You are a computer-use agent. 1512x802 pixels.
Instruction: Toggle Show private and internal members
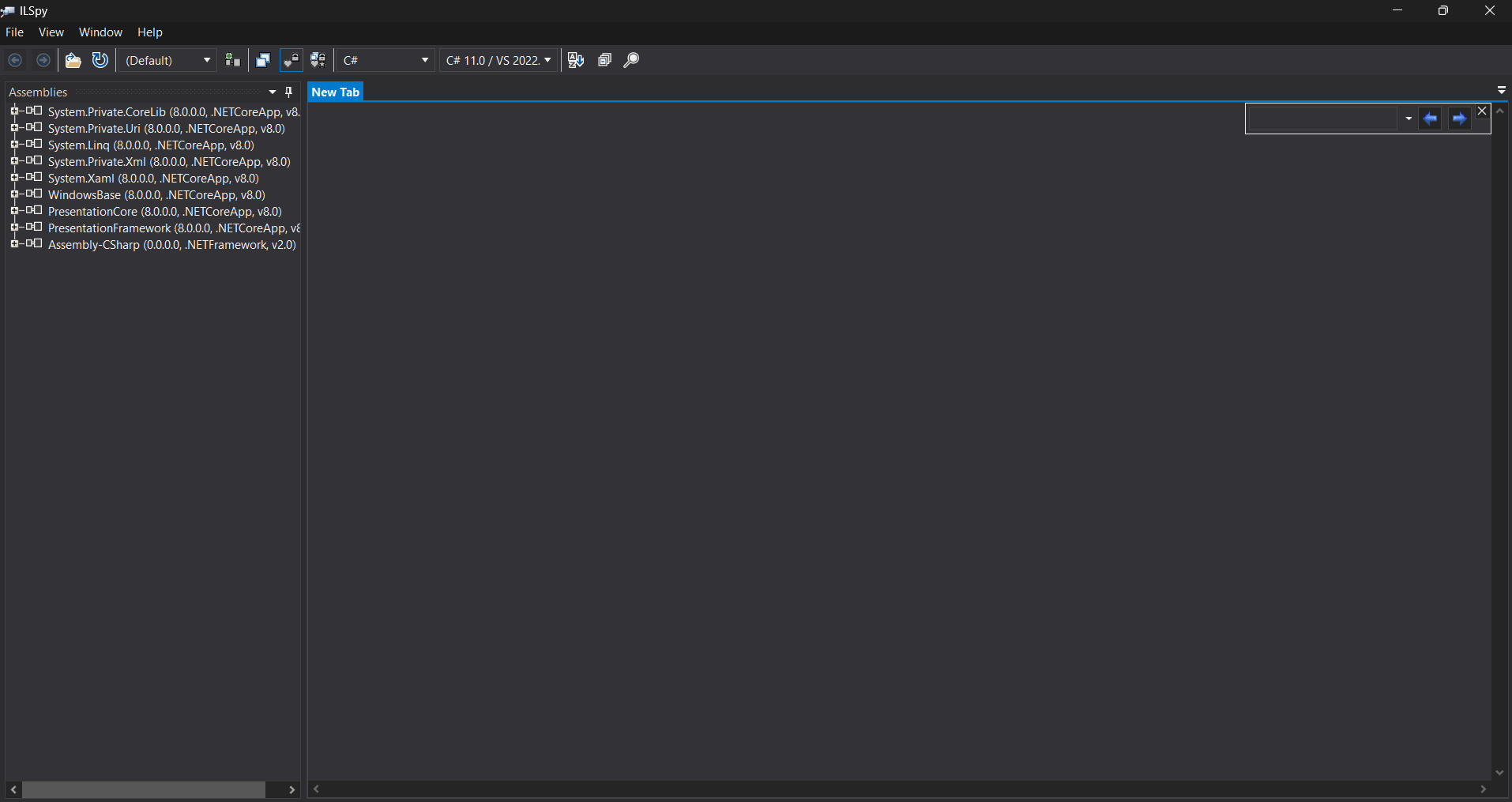[291, 60]
